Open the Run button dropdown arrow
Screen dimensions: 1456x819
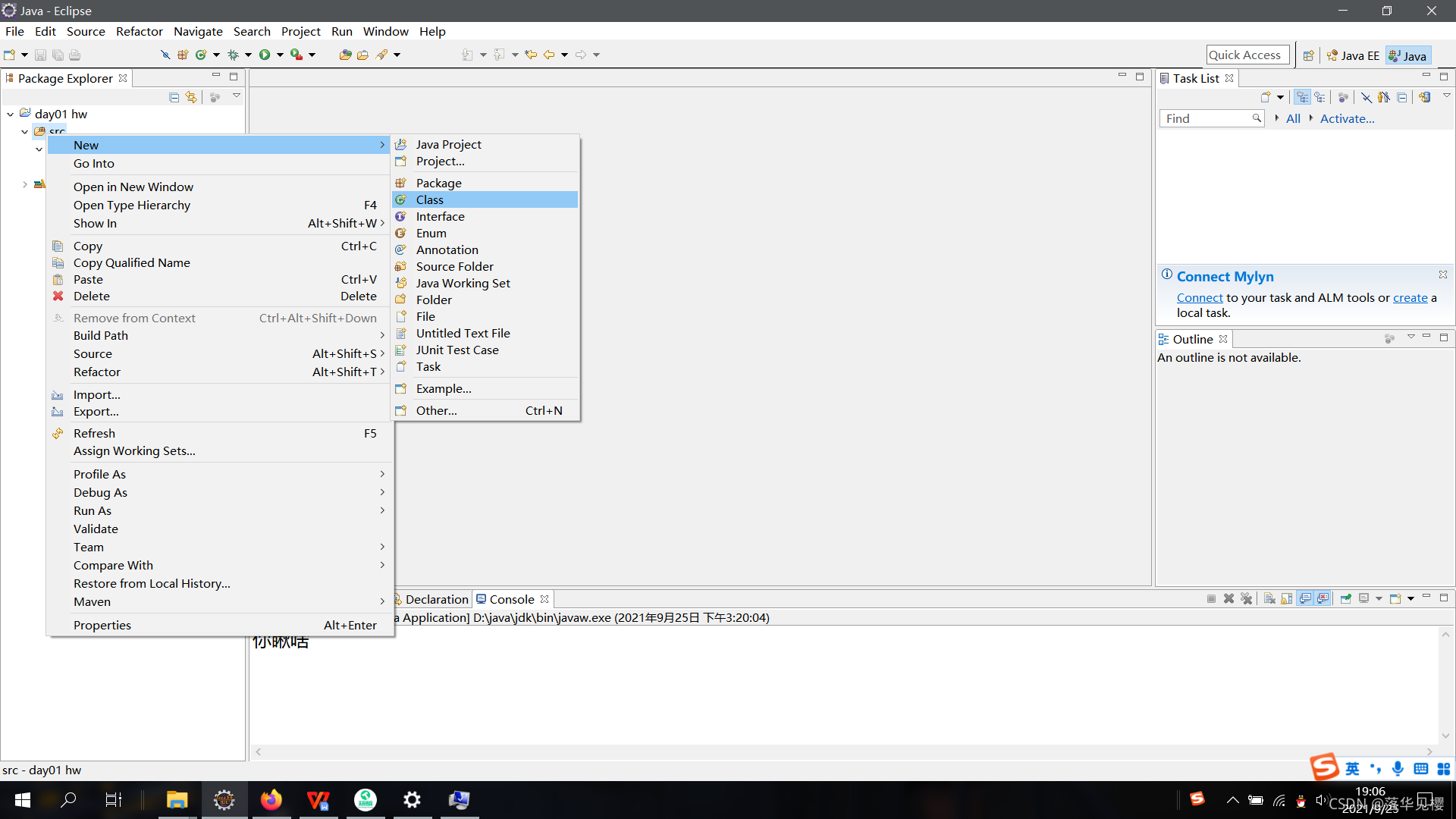click(x=280, y=55)
